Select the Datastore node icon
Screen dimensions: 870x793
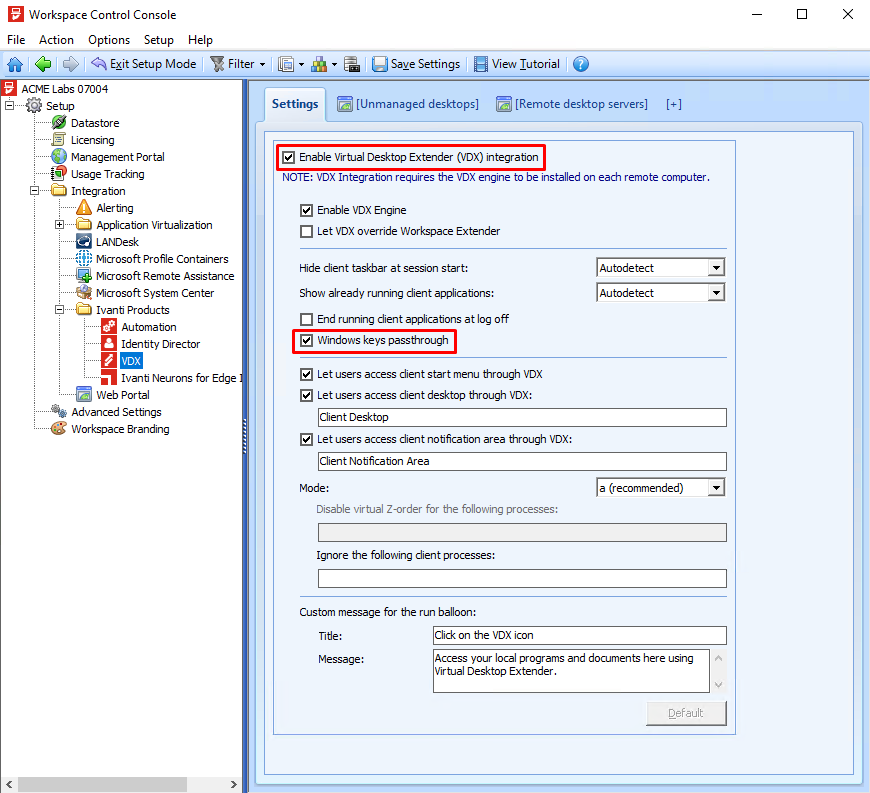click(57, 122)
